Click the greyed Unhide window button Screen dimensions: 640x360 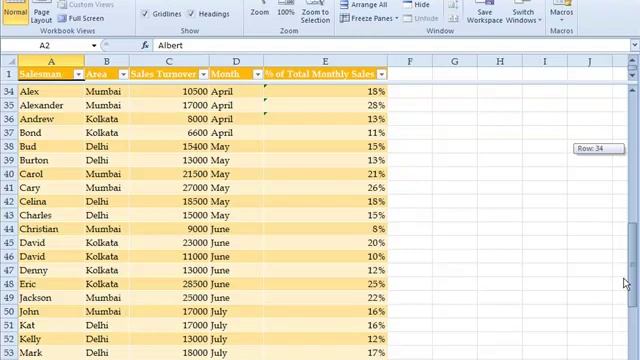tap(420, 18)
